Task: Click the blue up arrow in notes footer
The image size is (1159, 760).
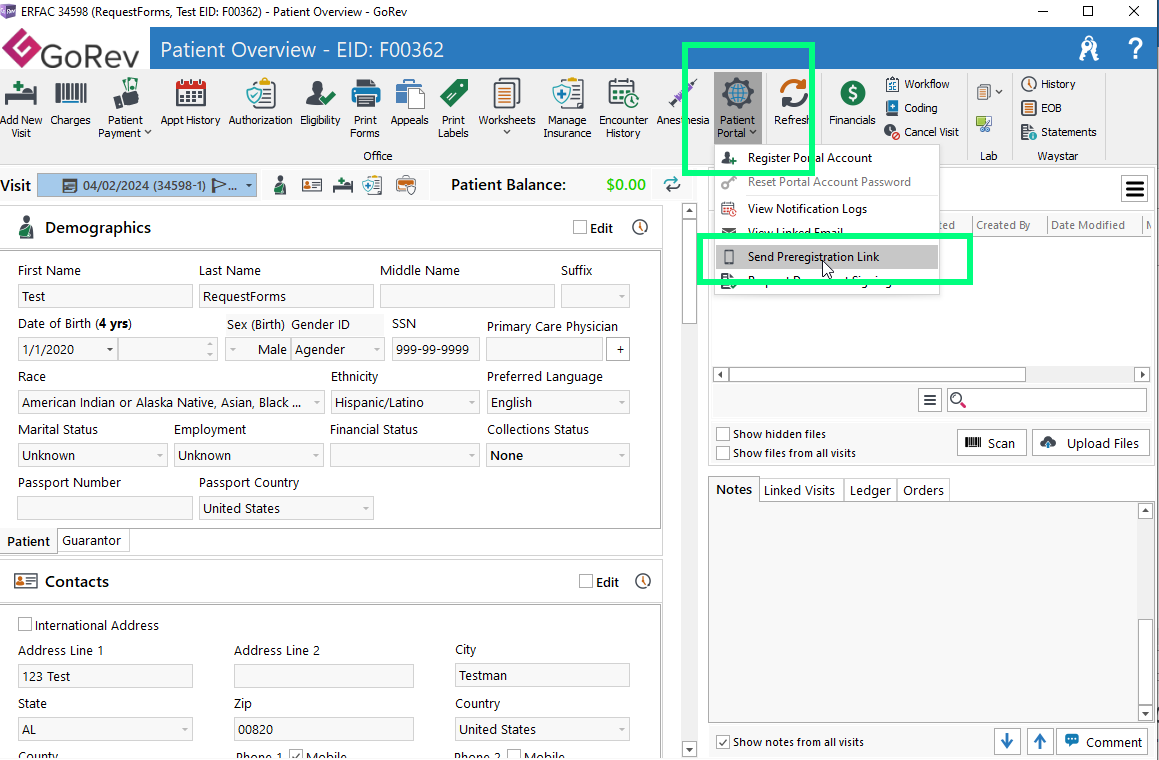Action: coord(1040,742)
